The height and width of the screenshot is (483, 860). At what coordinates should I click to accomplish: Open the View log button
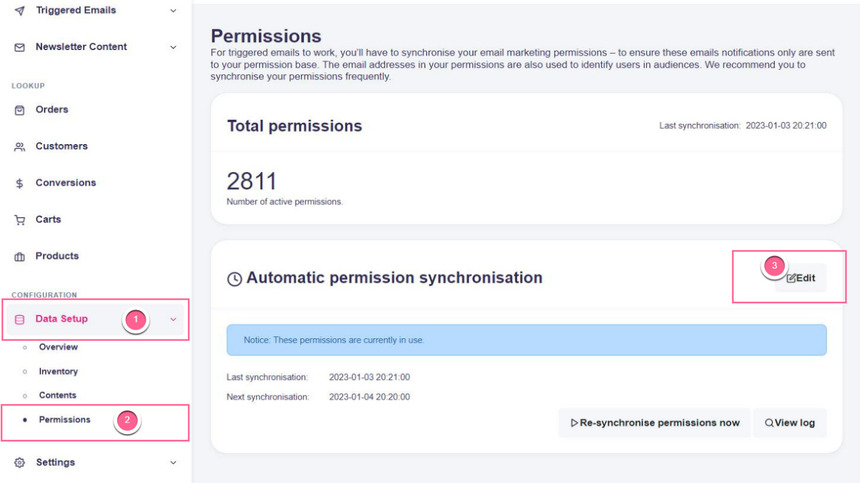pos(789,423)
